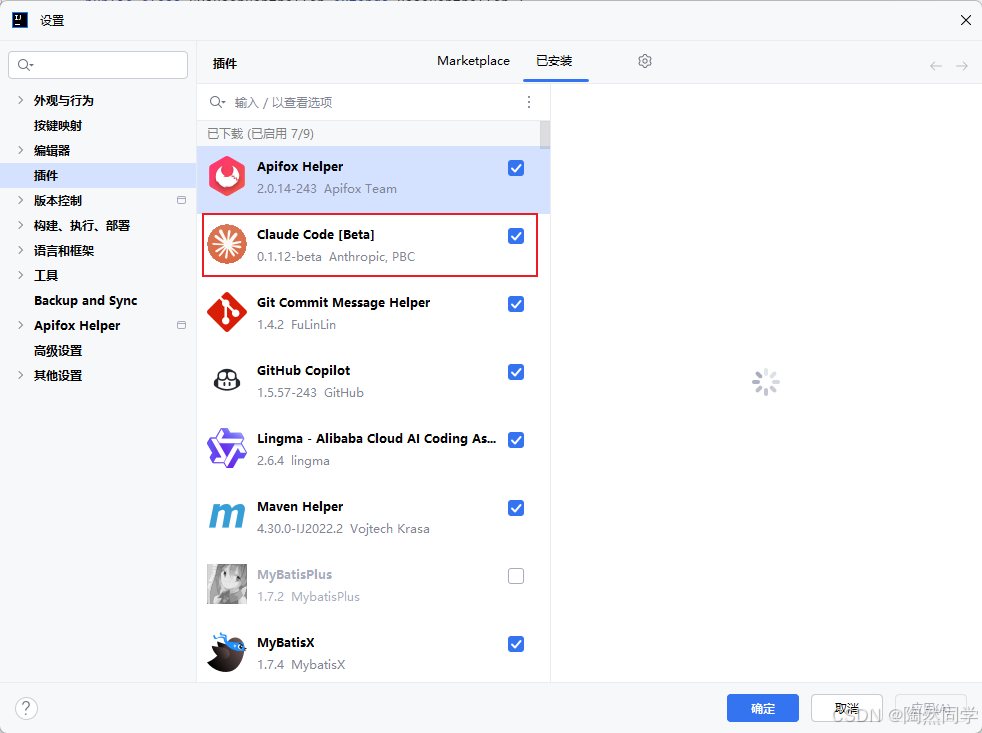Click the 确定 button
This screenshot has height=733, width=982.
[x=763, y=709]
